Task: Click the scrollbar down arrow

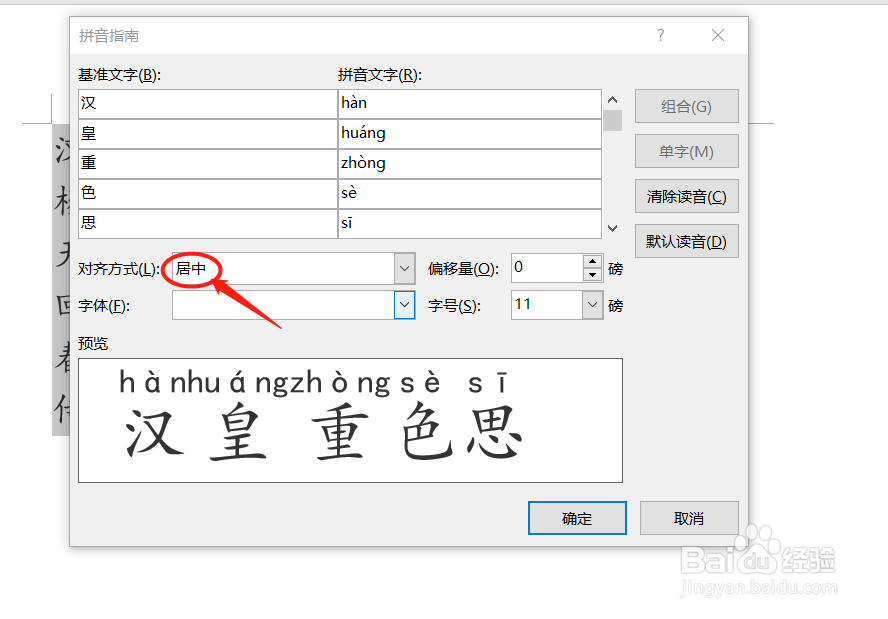Action: click(612, 228)
